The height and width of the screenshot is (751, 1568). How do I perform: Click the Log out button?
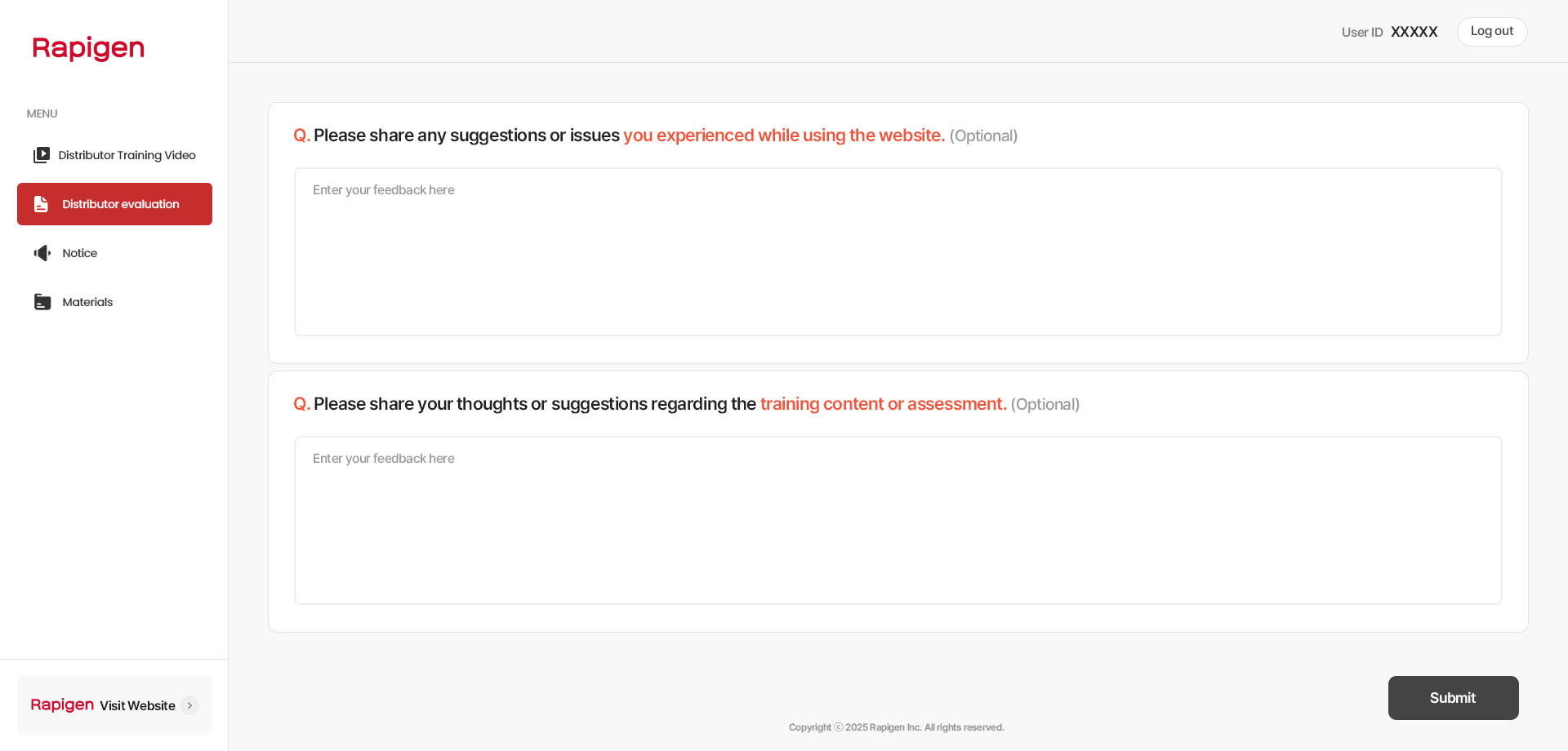click(1492, 32)
